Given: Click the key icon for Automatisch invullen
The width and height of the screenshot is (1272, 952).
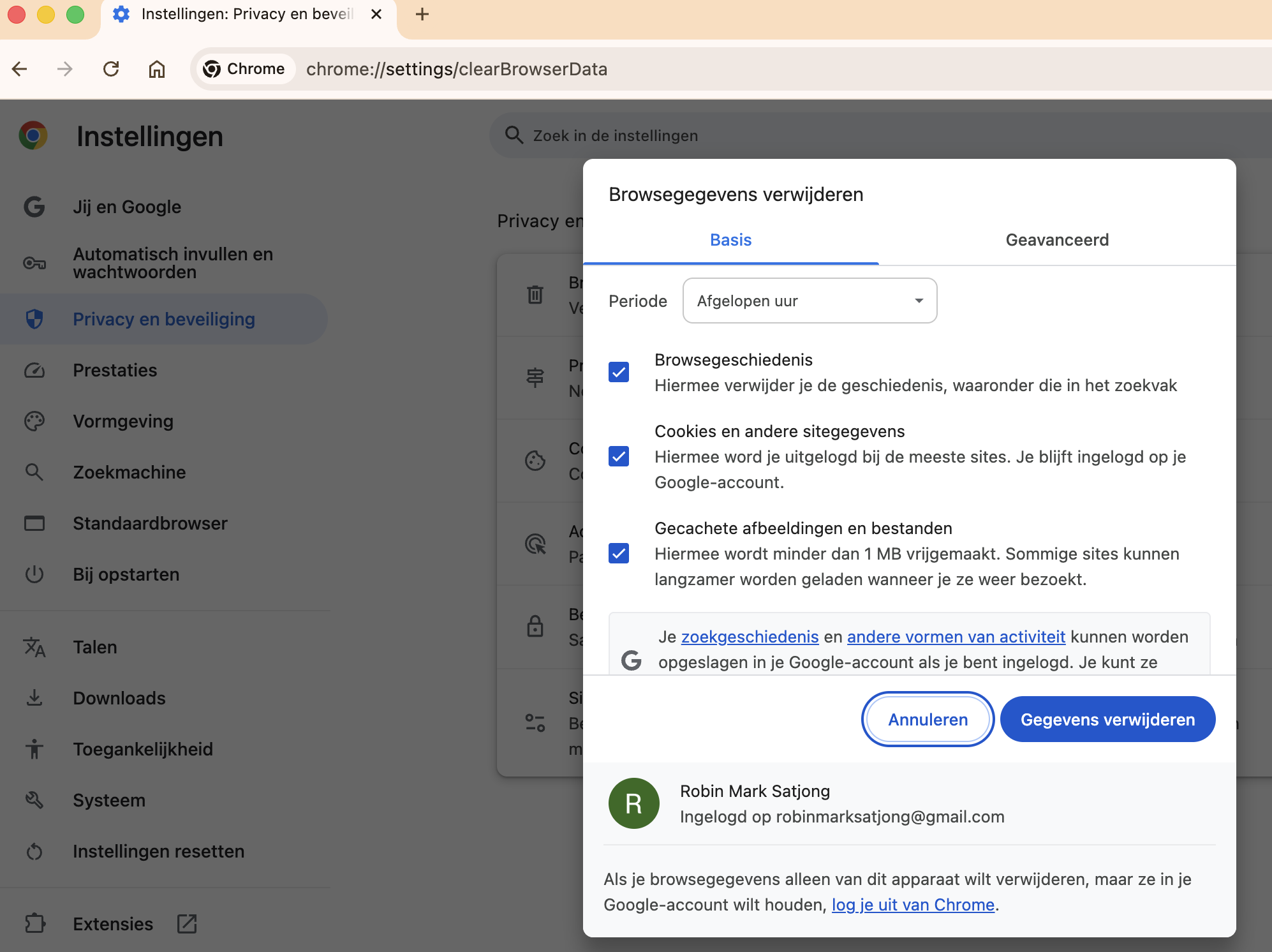Looking at the screenshot, I should [x=34, y=263].
